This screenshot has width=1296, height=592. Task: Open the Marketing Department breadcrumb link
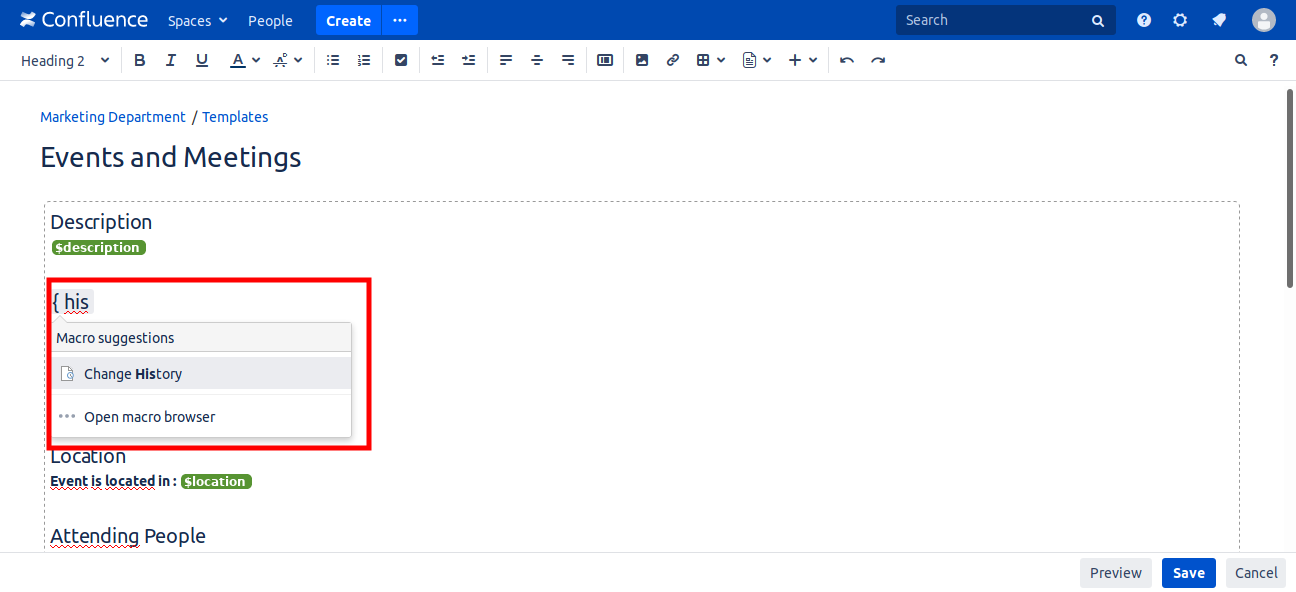(x=113, y=117)
